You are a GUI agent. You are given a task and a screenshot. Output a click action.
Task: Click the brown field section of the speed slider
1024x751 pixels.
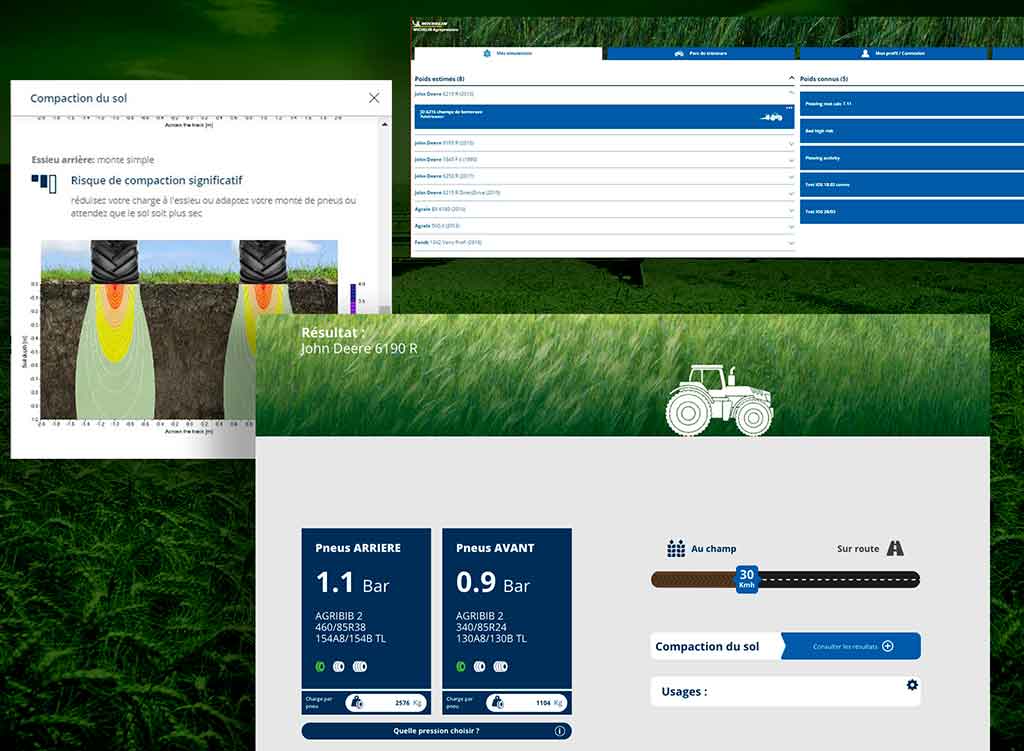(x=694, y=579)
